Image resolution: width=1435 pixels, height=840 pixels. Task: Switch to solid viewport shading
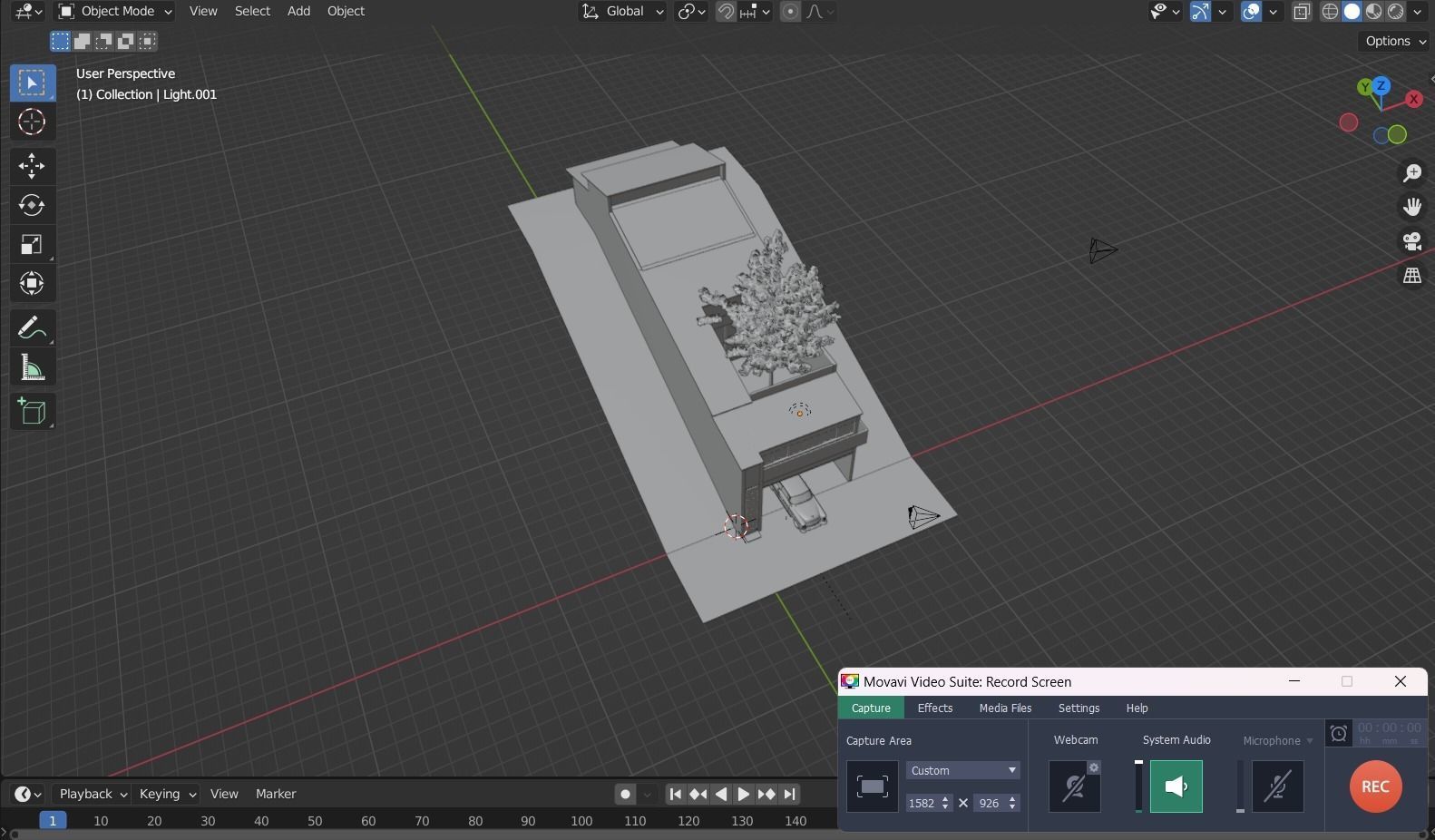click(1352, 11)
